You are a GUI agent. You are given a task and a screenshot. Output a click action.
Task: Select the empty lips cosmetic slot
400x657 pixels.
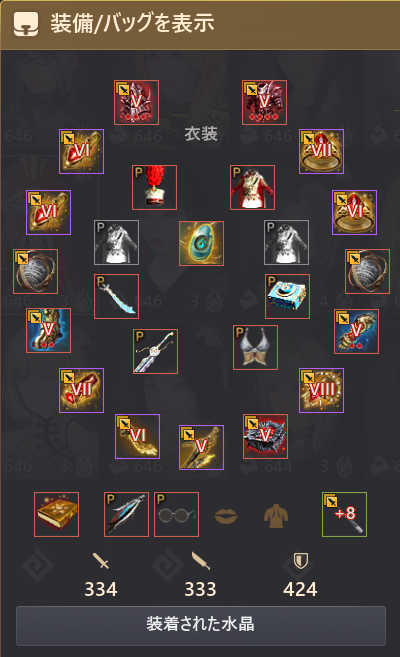click(x=226, y=515)
